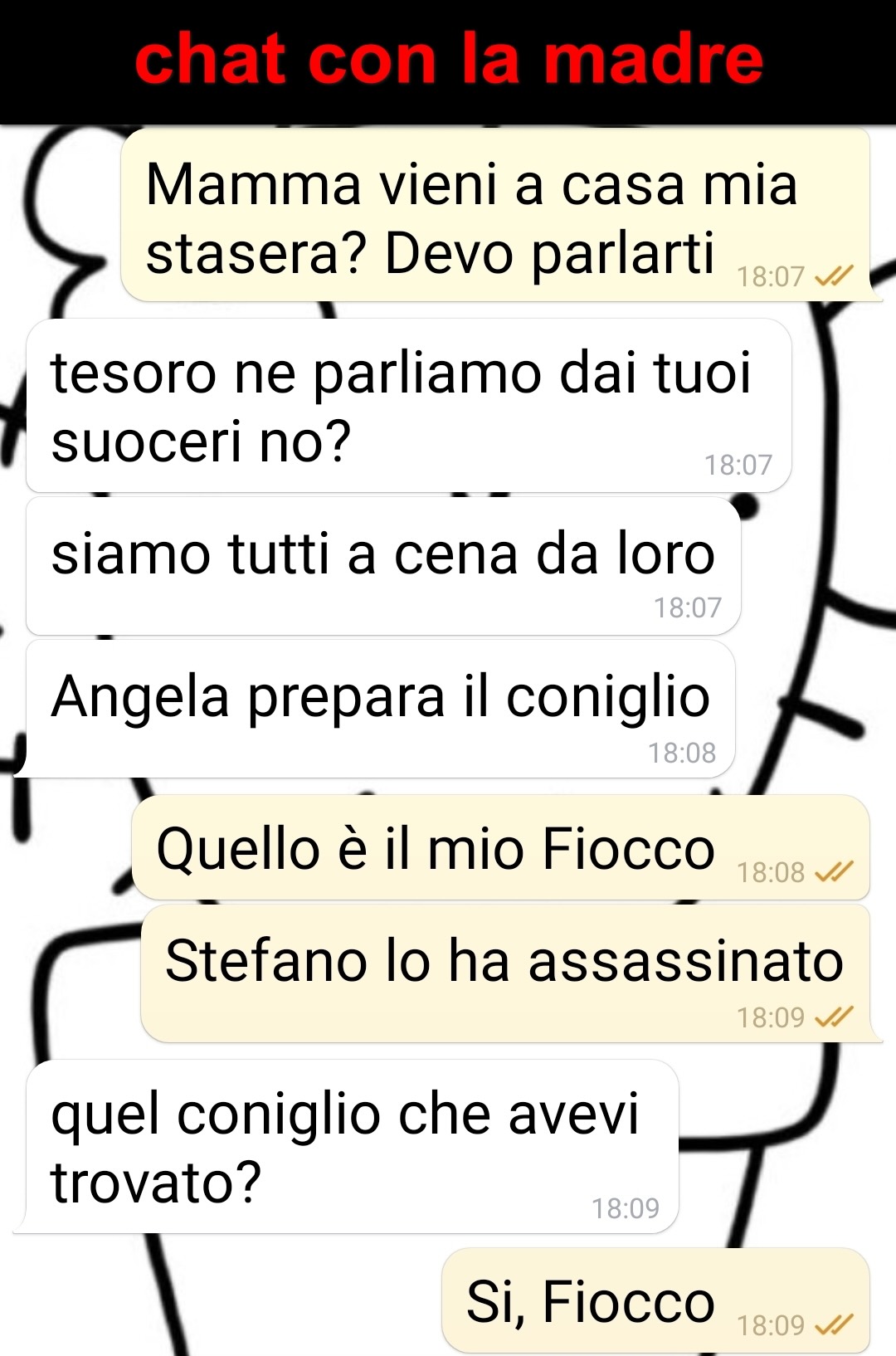896x1356 pixels.
Task: Click the double checkmark next to 'Si, Fiocco'
Action: click(x=834, y=1324)
